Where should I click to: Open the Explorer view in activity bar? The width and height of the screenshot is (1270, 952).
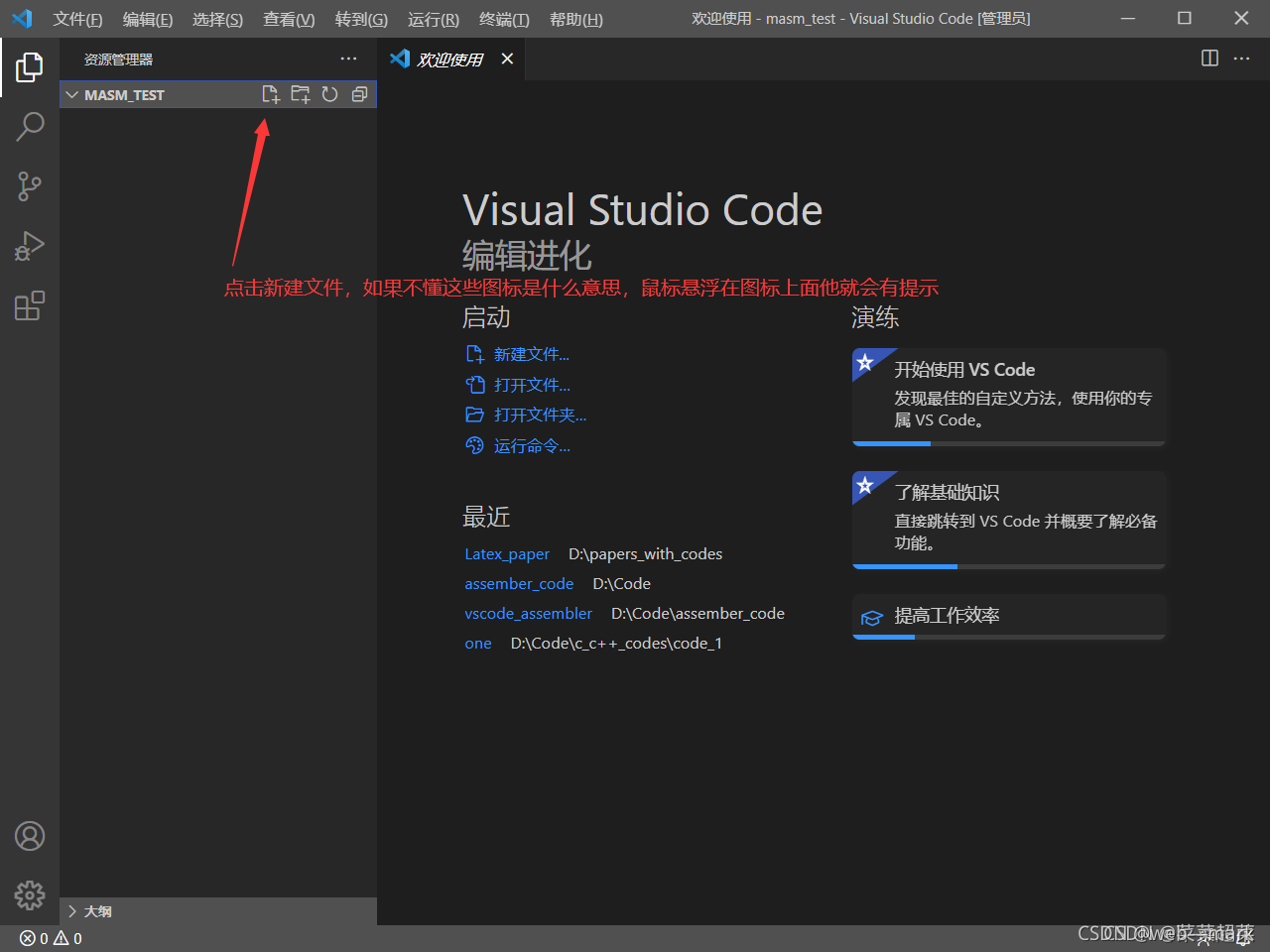pos(30,67)
